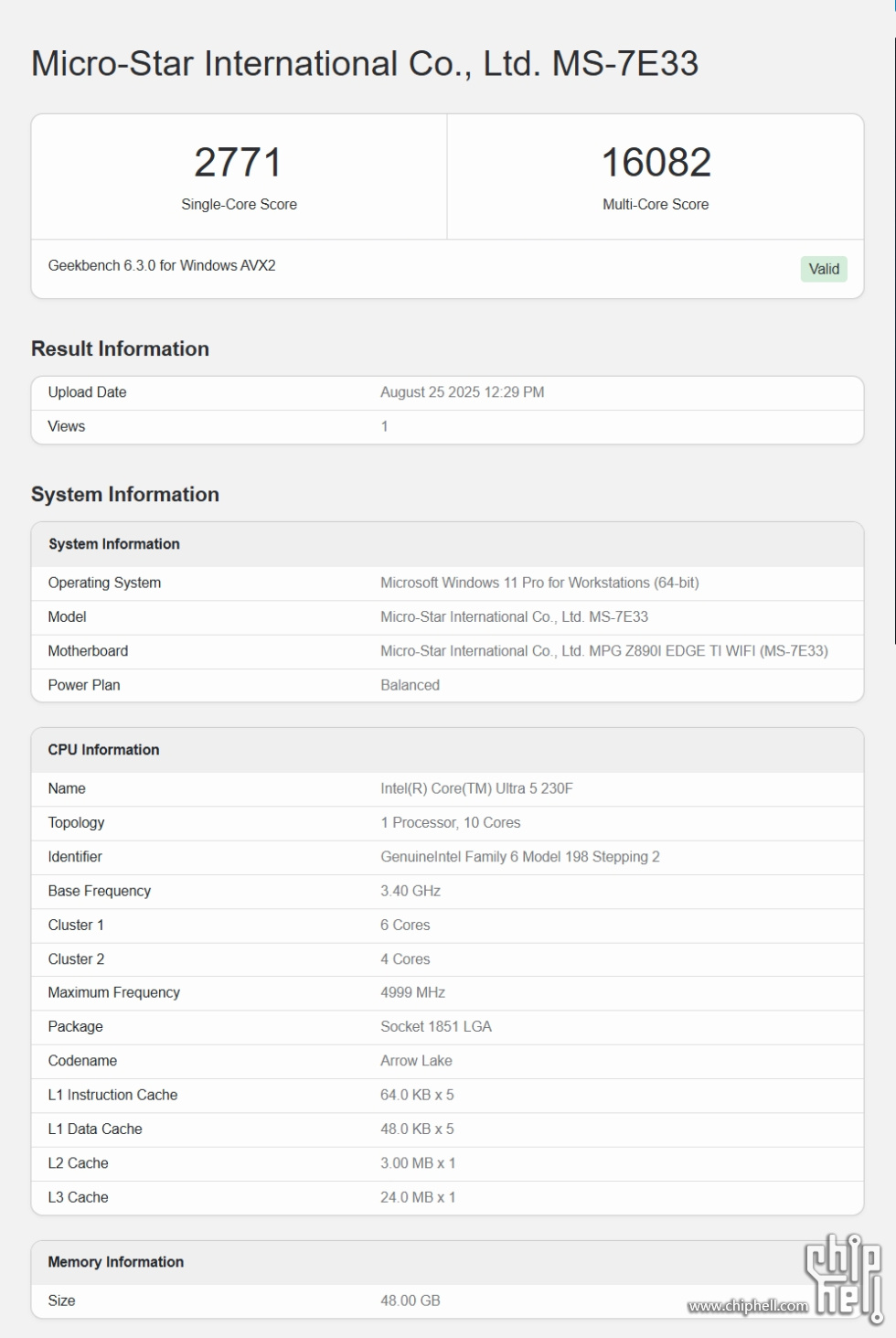The height and width of the screenshot is (1338, 896).
Task: Select the '1 Processor, 10 Cores' value
Action: 451,823
